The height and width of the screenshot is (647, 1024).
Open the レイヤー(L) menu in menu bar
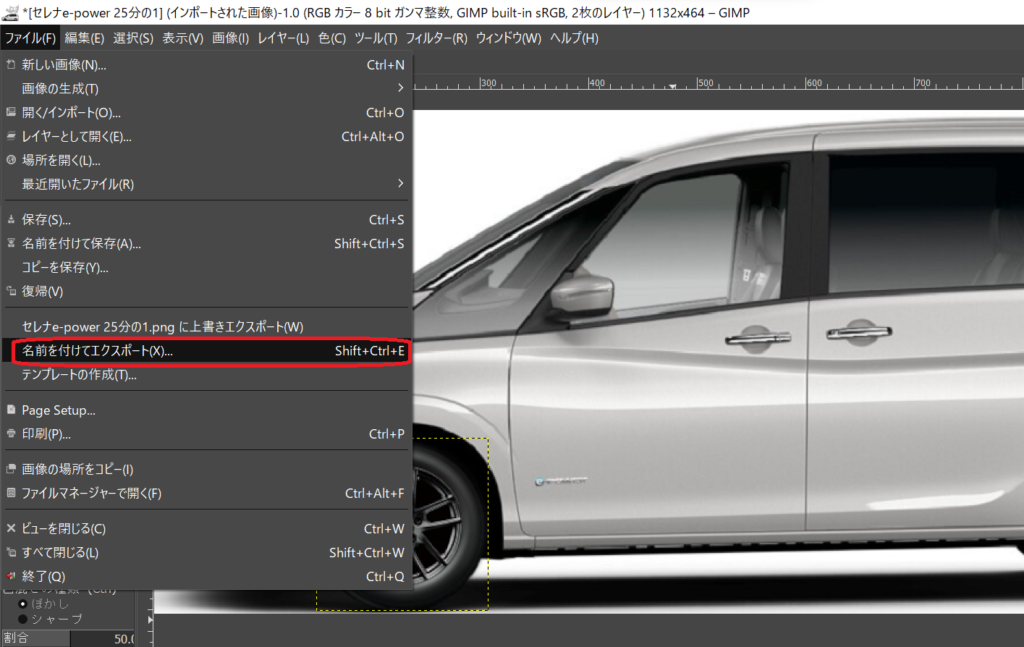283,38
